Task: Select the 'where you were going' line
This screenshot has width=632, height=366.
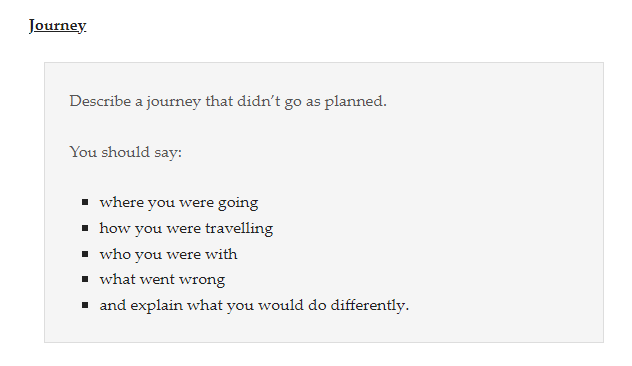Action: 179,203
